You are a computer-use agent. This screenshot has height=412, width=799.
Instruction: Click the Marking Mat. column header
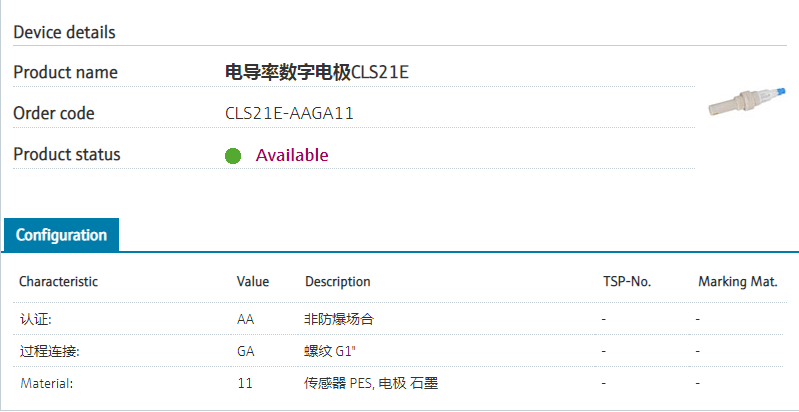[738, 282]
